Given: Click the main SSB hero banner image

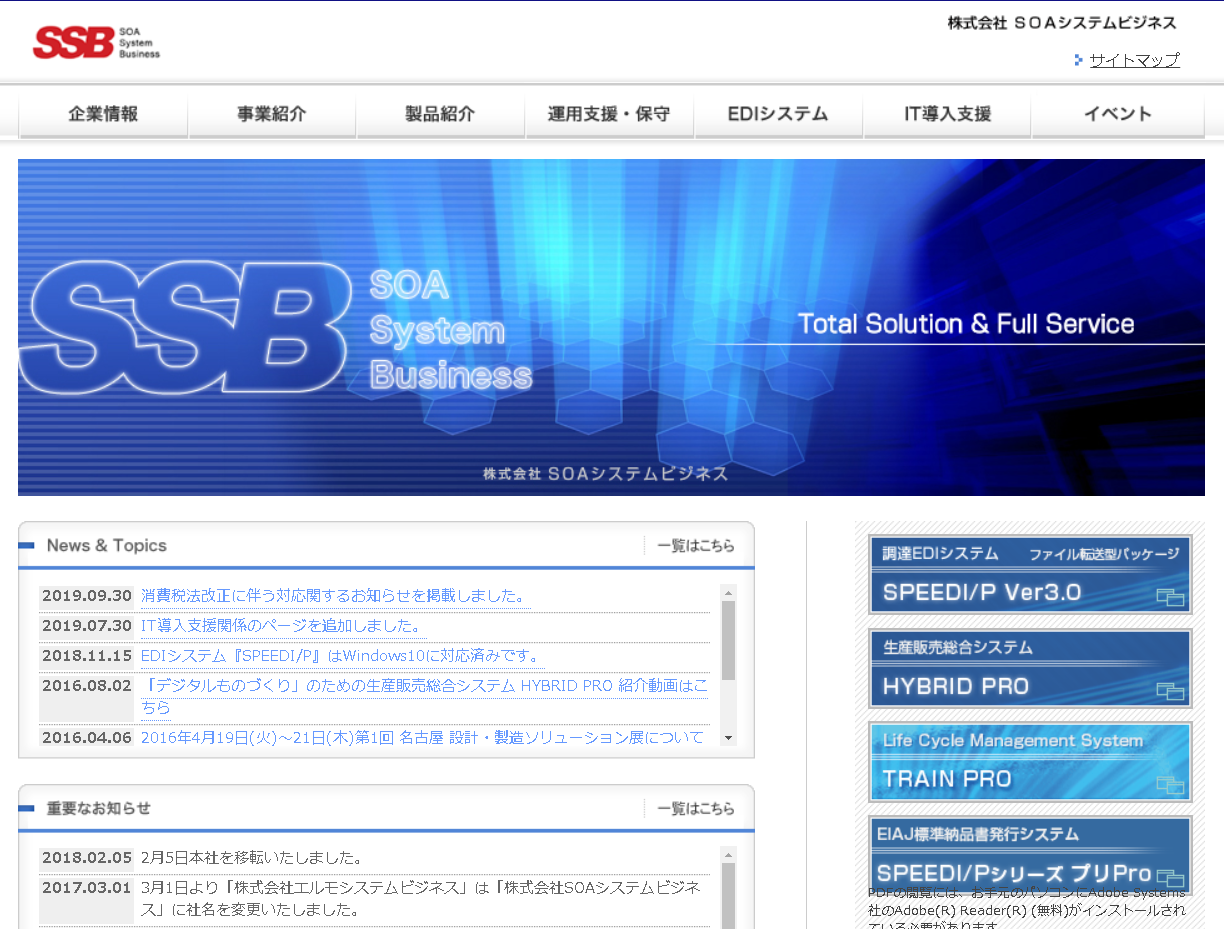Looking at the screenshot, I should point(611,326).
